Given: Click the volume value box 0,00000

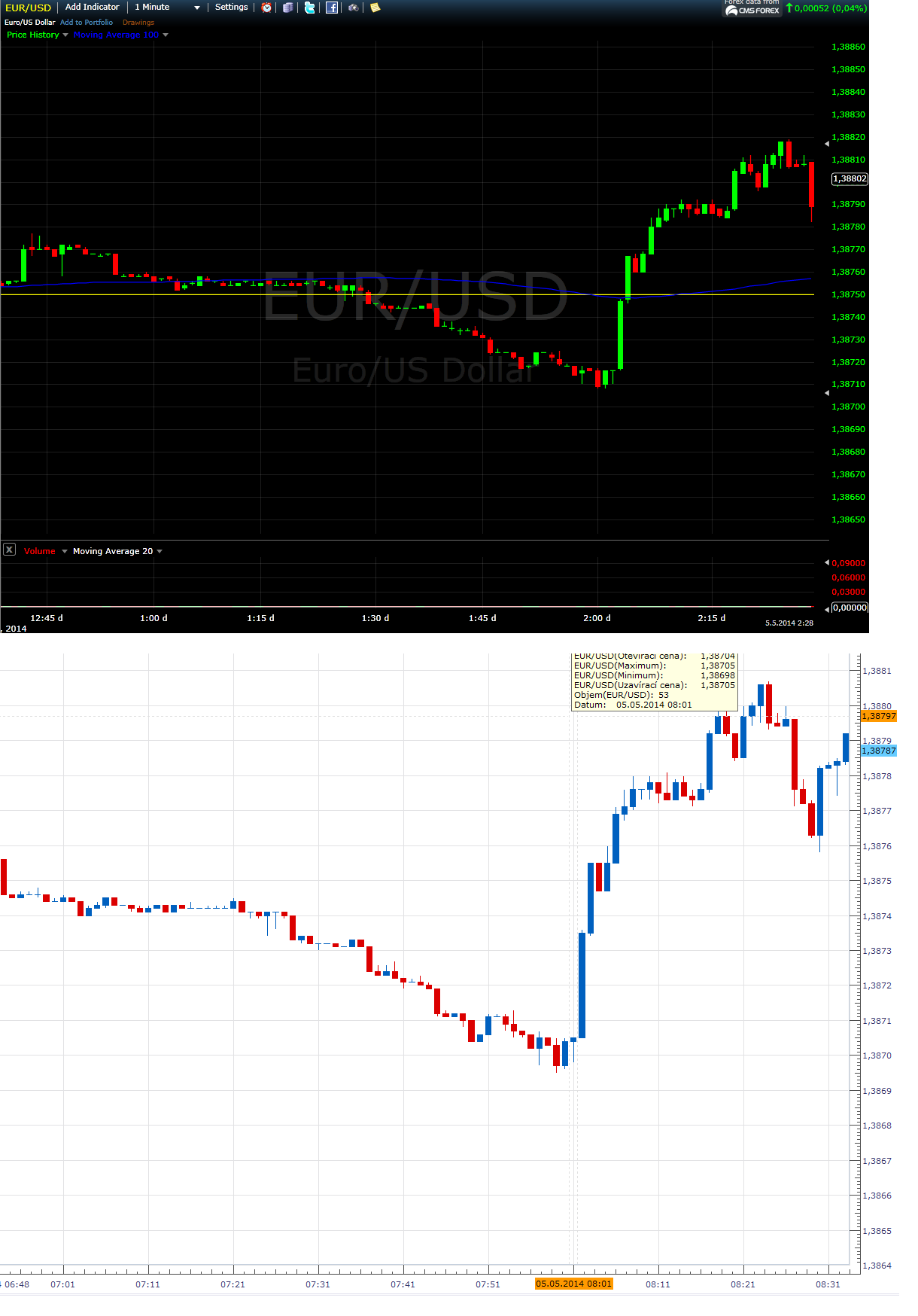Looking at the screenshot, I should click(850, 608).
